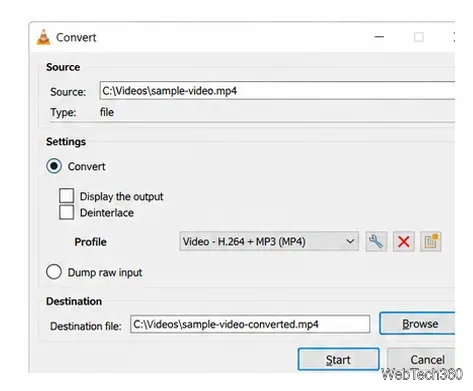Click the 'Settings' group heading

(x=66, y=142)
